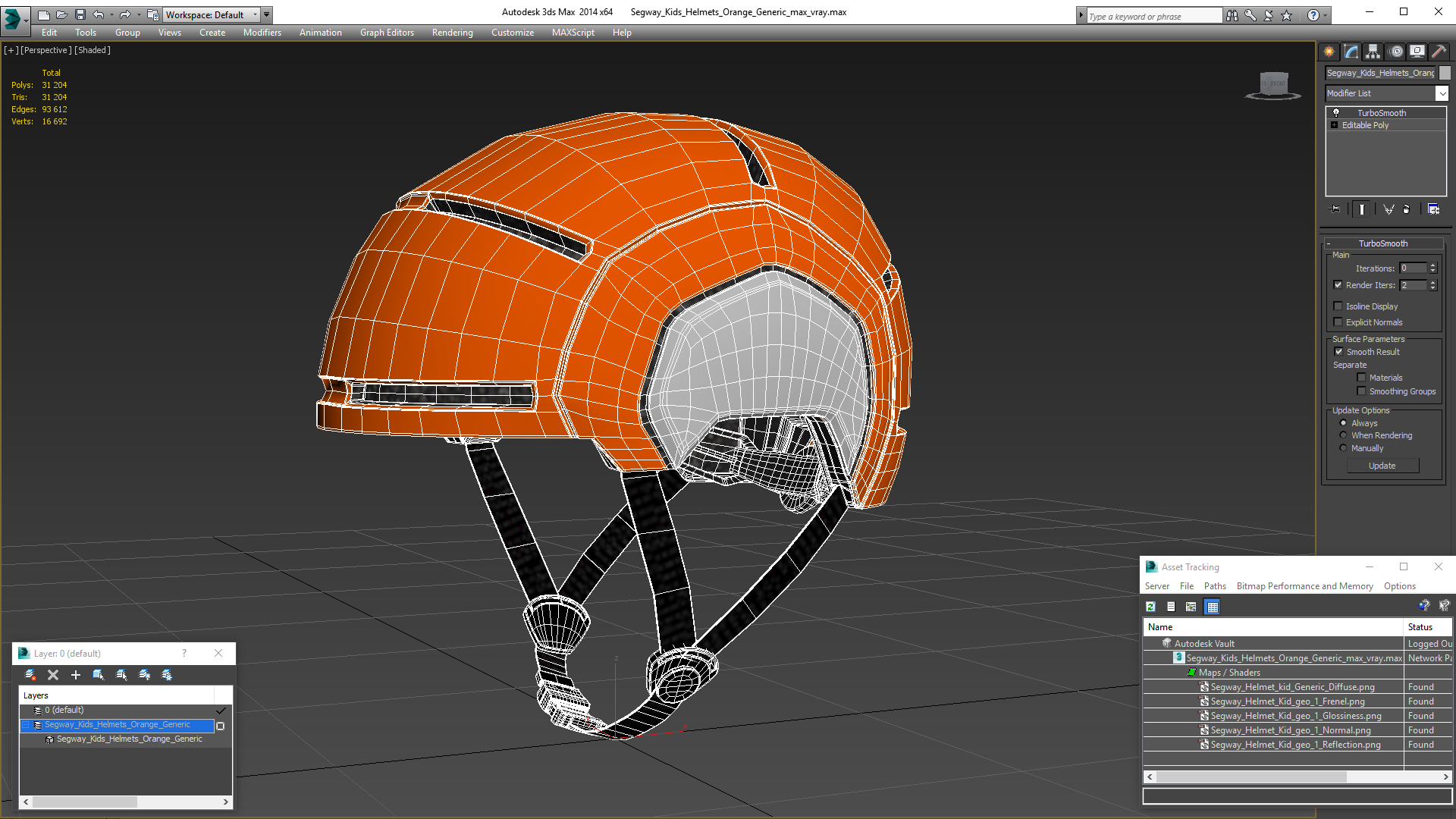Image resolution: width=1456 pixels, height=819 pixels.
Task: Open the MAXScript menu
Action: coord(573,33)
